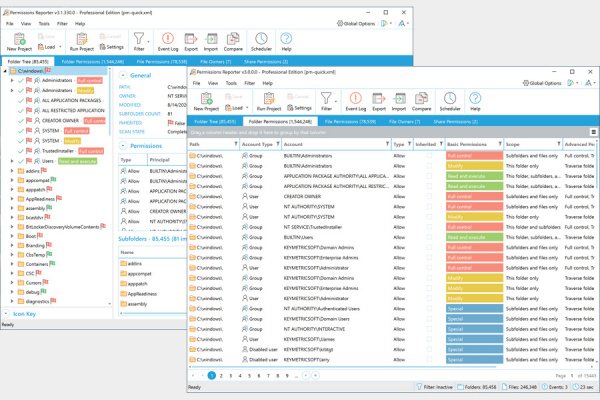Click the Filter funnel in front window
The width and height of the screenshot is (600, 400).
(x=326, y=101)
